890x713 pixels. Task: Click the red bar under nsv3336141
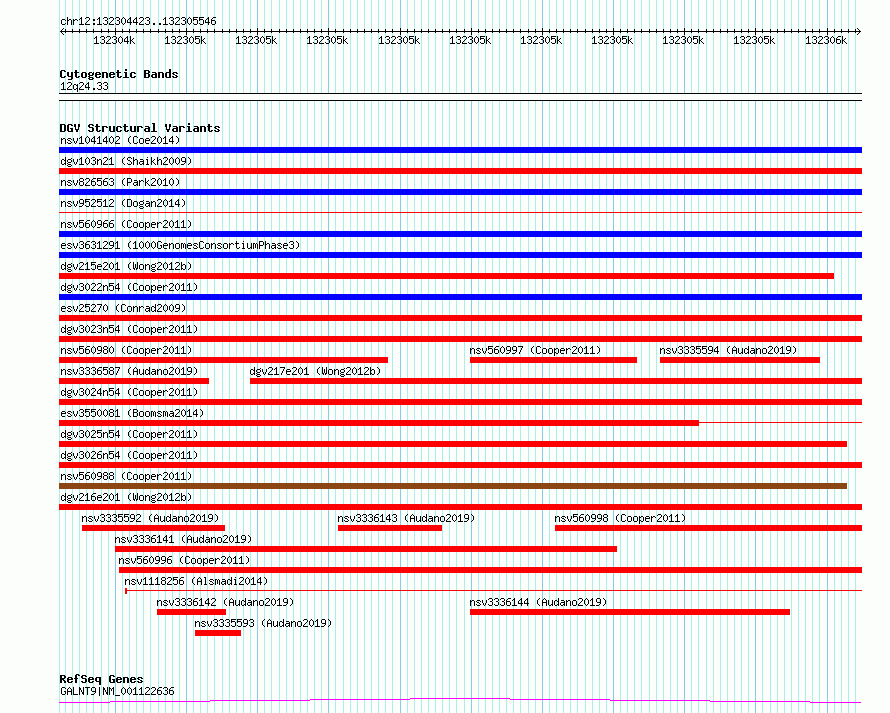(x=366, y=549)
